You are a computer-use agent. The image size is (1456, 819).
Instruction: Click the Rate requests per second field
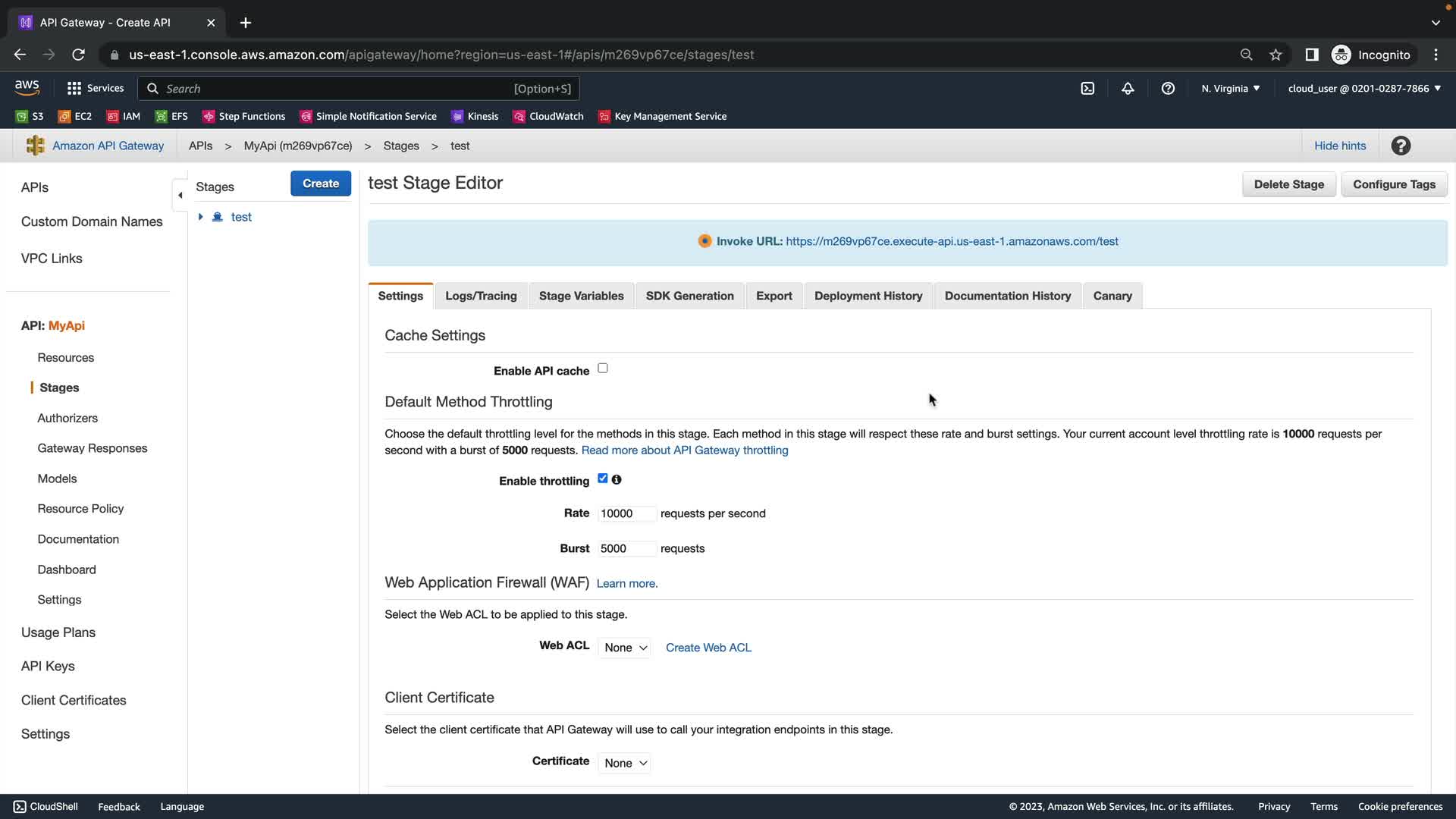(626, 513)
